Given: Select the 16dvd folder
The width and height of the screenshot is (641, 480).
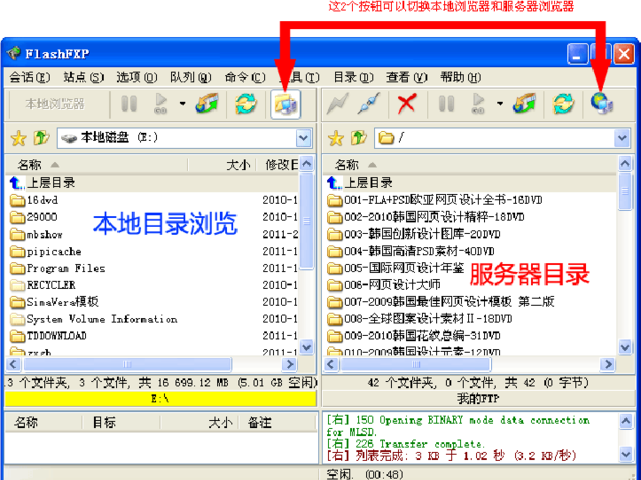Looking at the screenshot, I should point(34,200).
